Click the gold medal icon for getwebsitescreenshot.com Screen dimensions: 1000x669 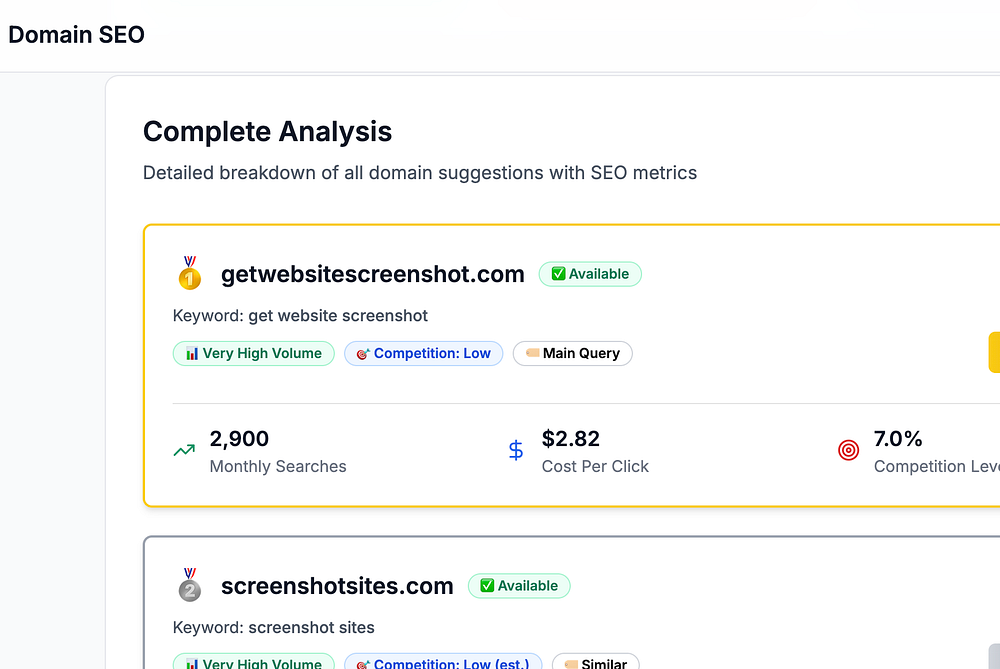click(189, 274)
